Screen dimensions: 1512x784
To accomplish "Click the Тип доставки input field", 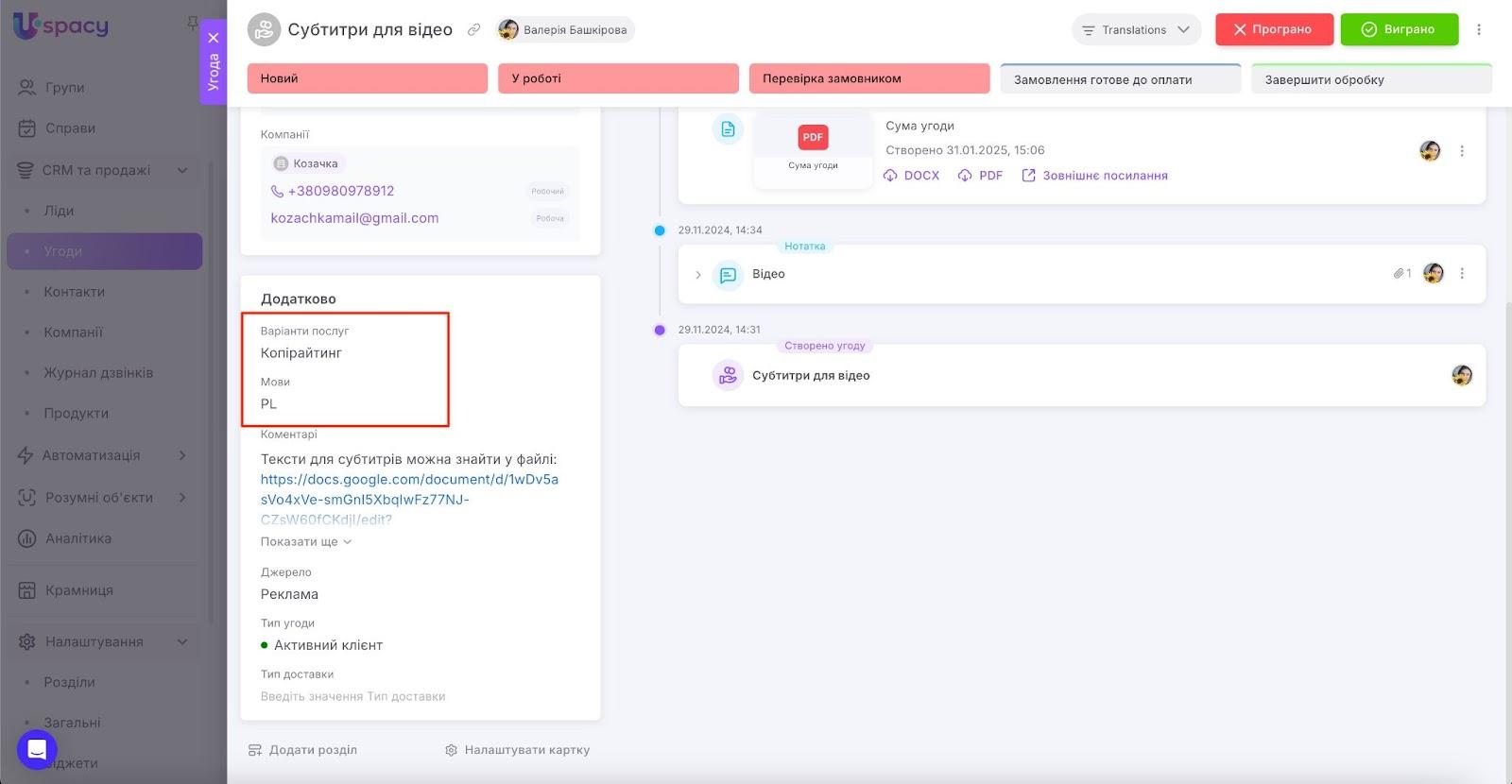I will coord(352,696).
